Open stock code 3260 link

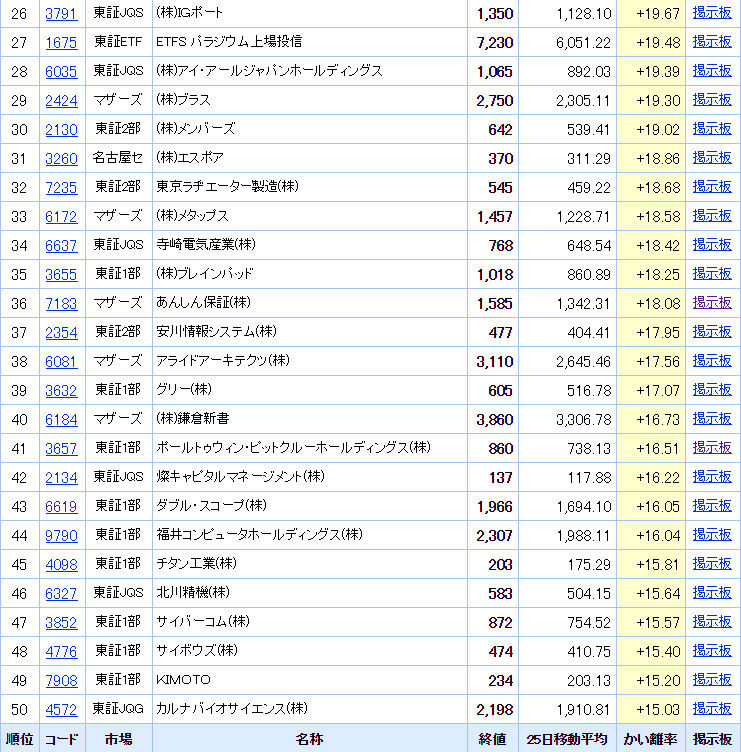tap(61, 159)
